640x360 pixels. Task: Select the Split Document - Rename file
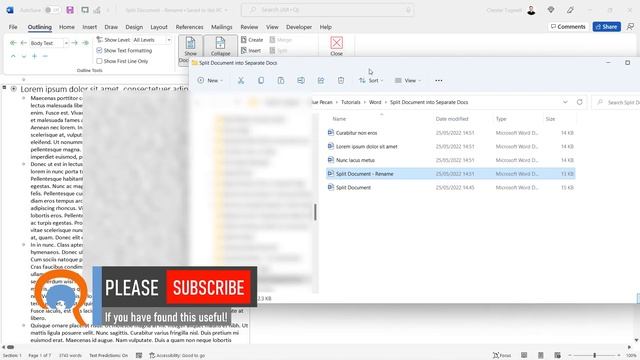tap(451, 173)
